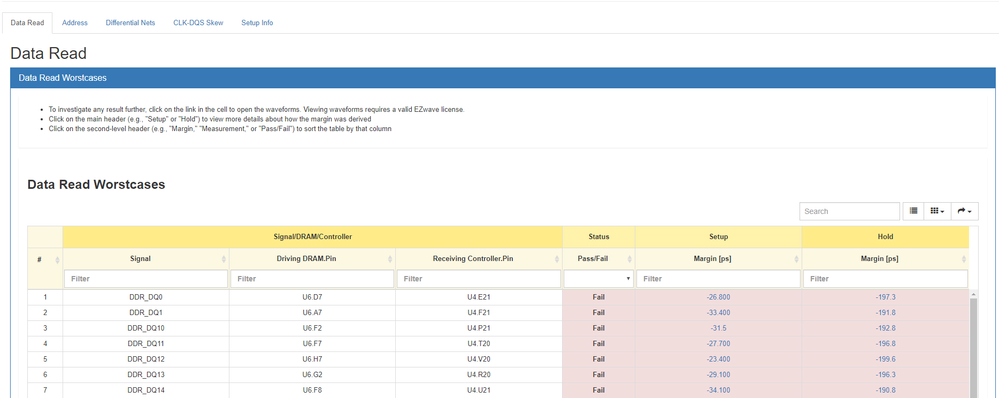
Task: Select the Data Read tab
Action: tap(27, 23)
